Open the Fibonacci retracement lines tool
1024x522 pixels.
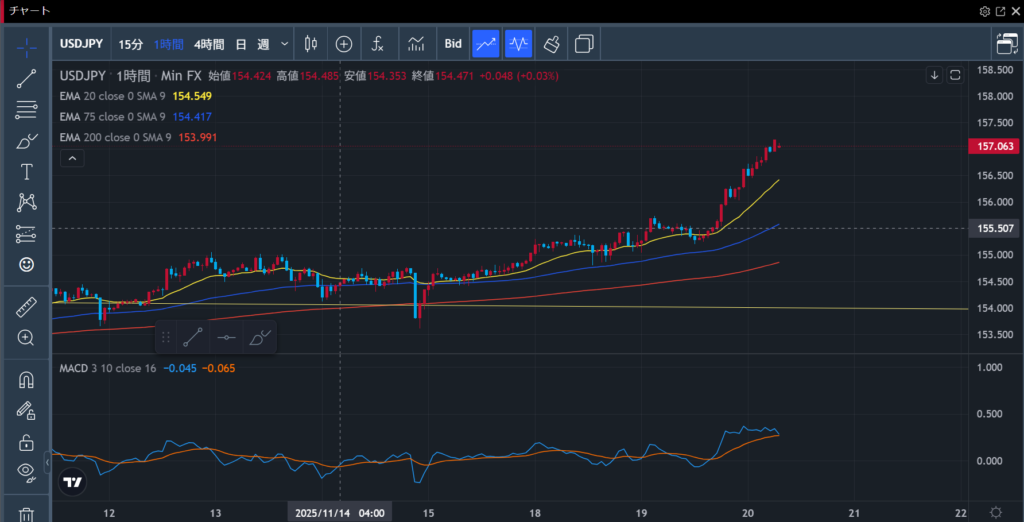(27, 110)
